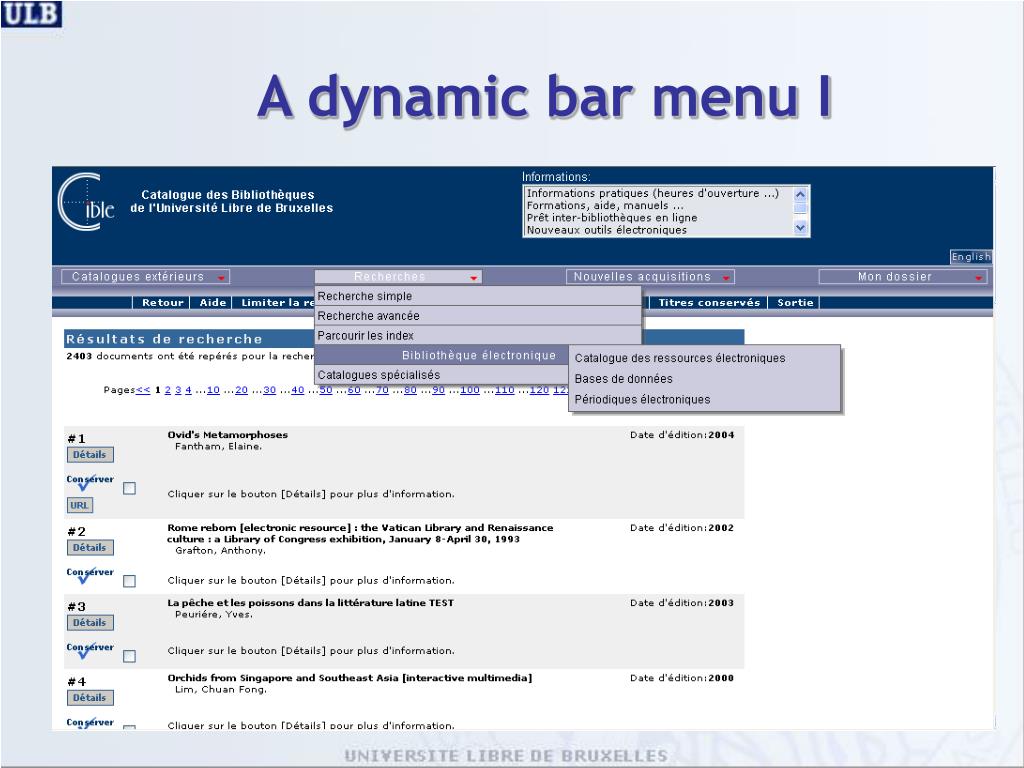The height and width of the screenshot is (768, 1024).
Task: Open Détails for result #1
Action: (89, 455)
